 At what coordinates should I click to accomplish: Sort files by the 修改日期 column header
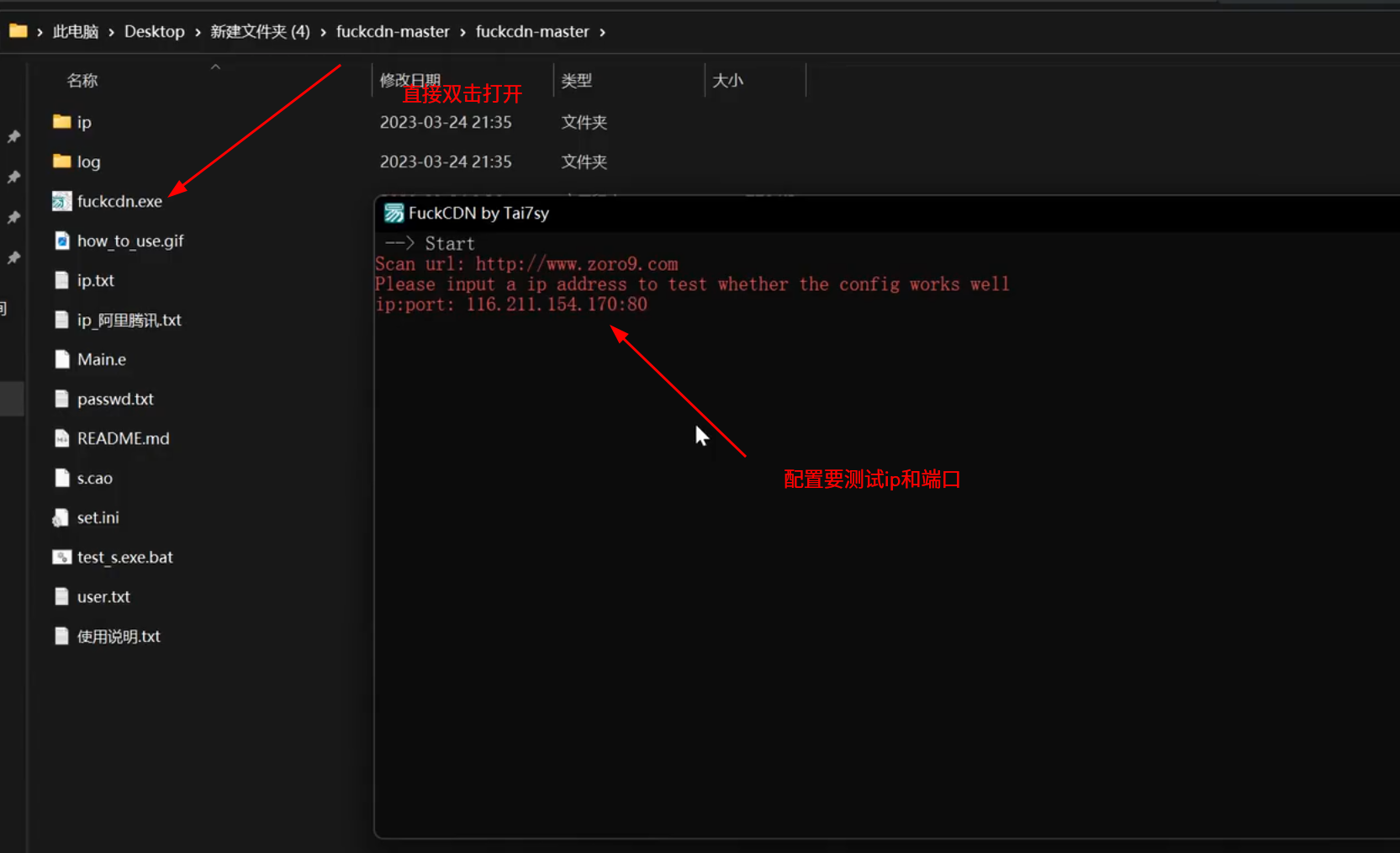click(x=410, y=81)
